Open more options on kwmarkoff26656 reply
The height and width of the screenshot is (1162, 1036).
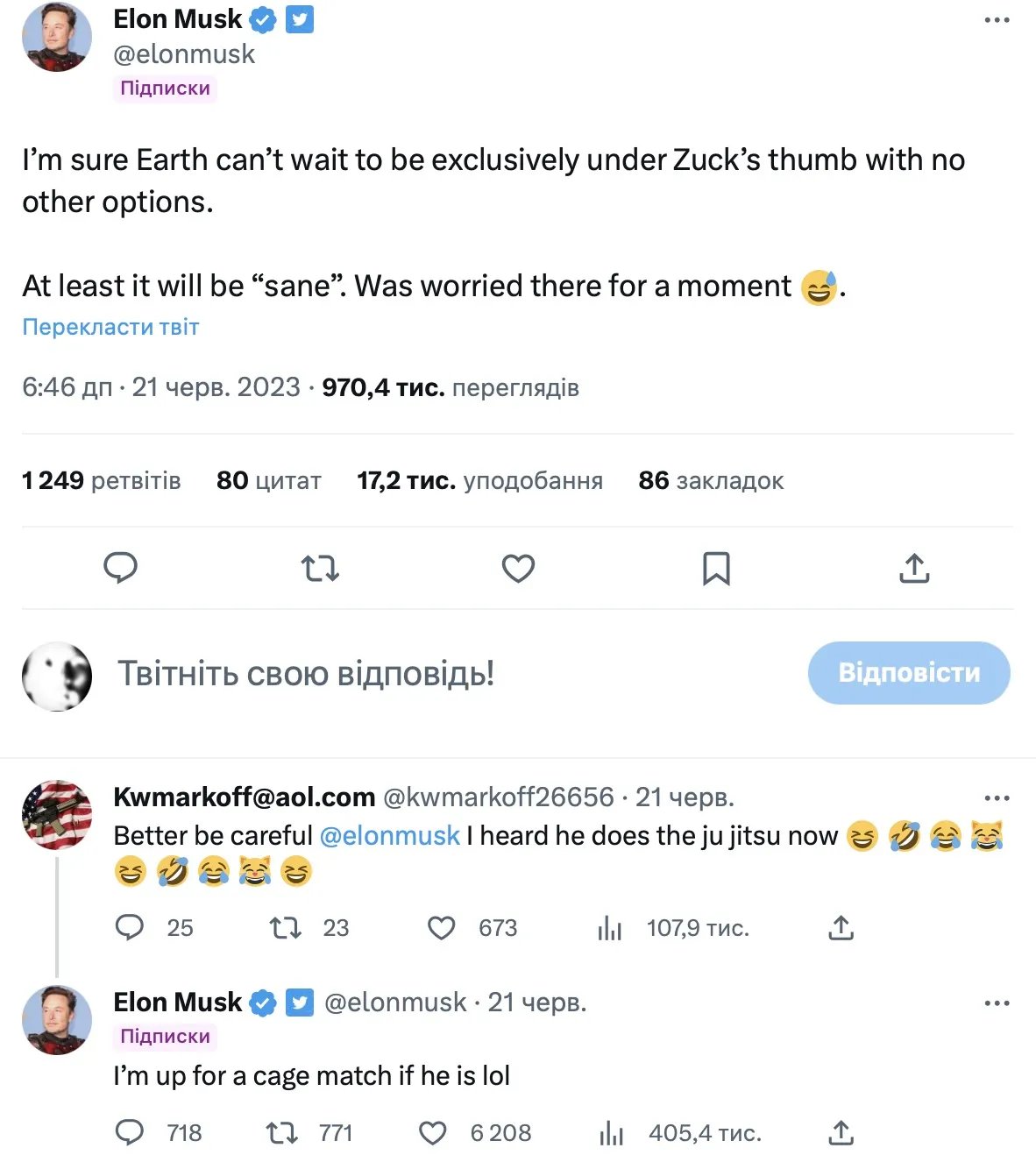(x=997, y=798)
